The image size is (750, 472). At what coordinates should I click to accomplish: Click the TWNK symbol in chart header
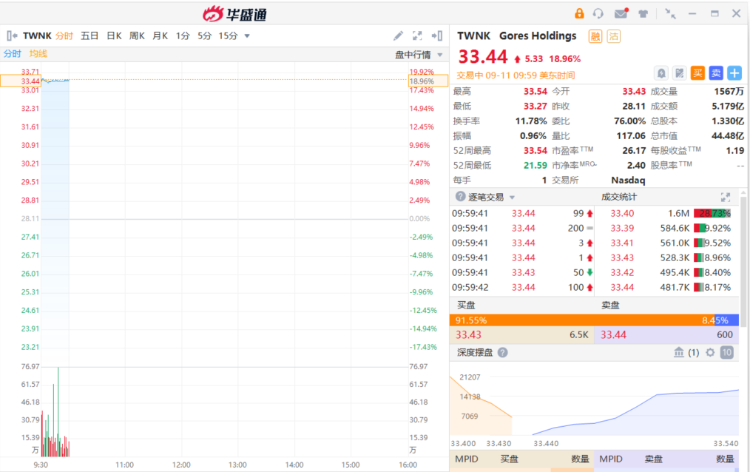point(37,36)
